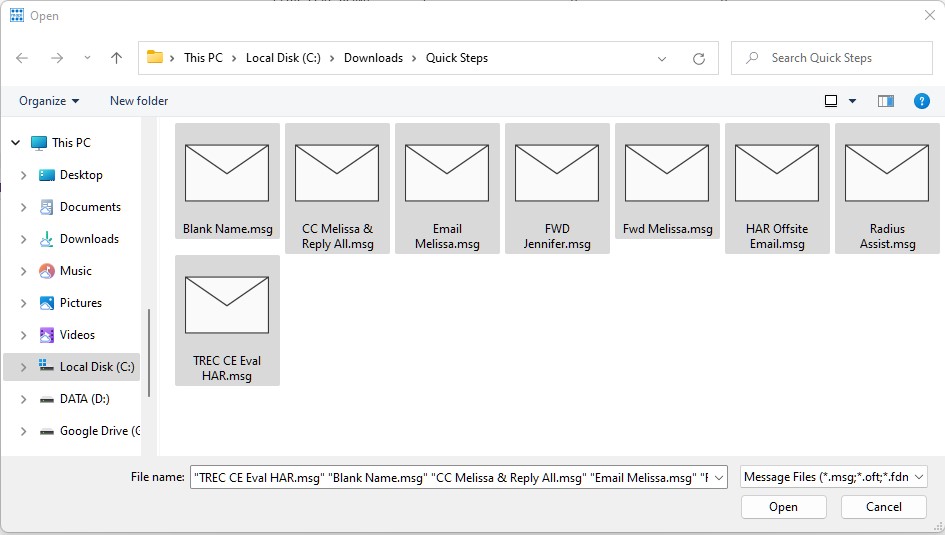The height and width of the screenshot is (535, 945).
Task: Expand the DATA (D:) node
Action: 24,399
